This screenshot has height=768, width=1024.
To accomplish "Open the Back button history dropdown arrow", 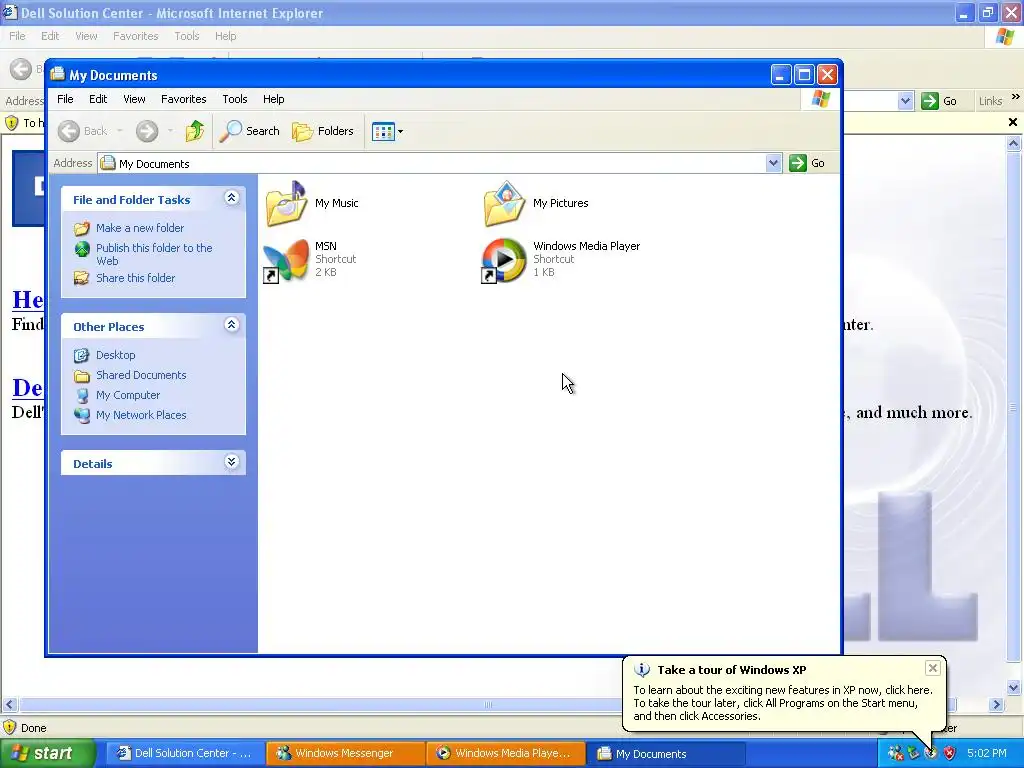I will 120,131.
